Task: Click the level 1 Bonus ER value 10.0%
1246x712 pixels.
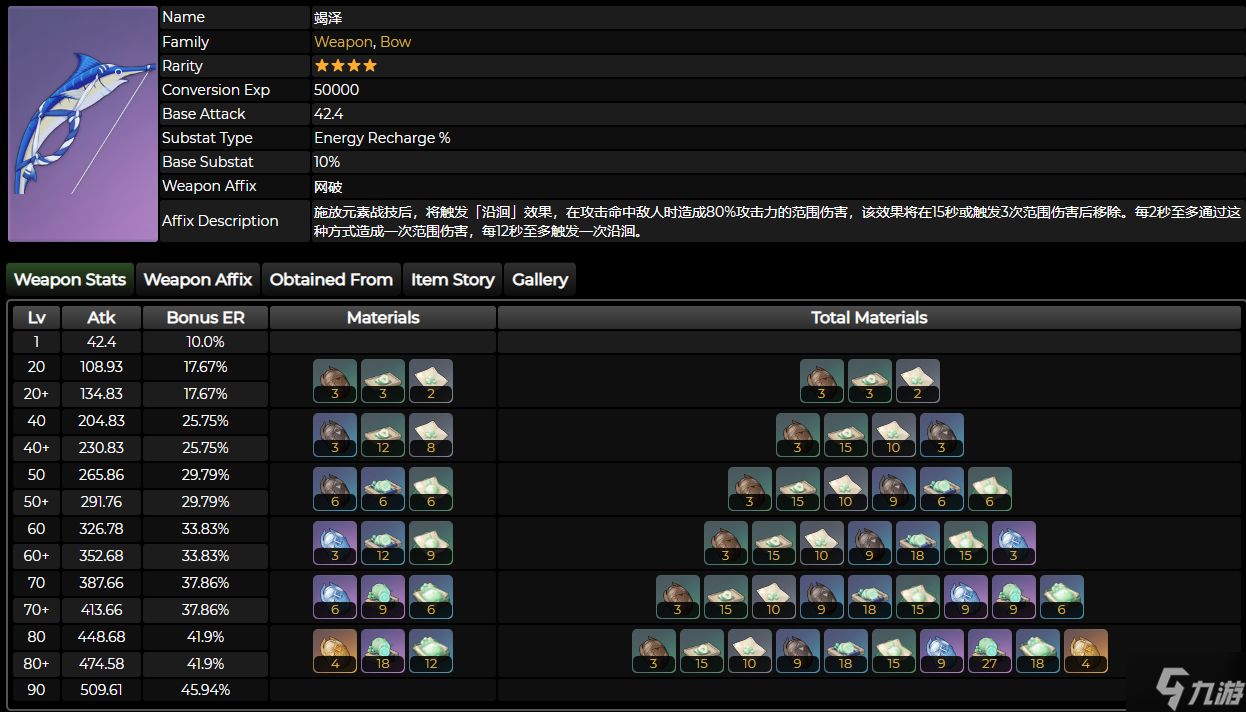Action: (x=205, y=342)
